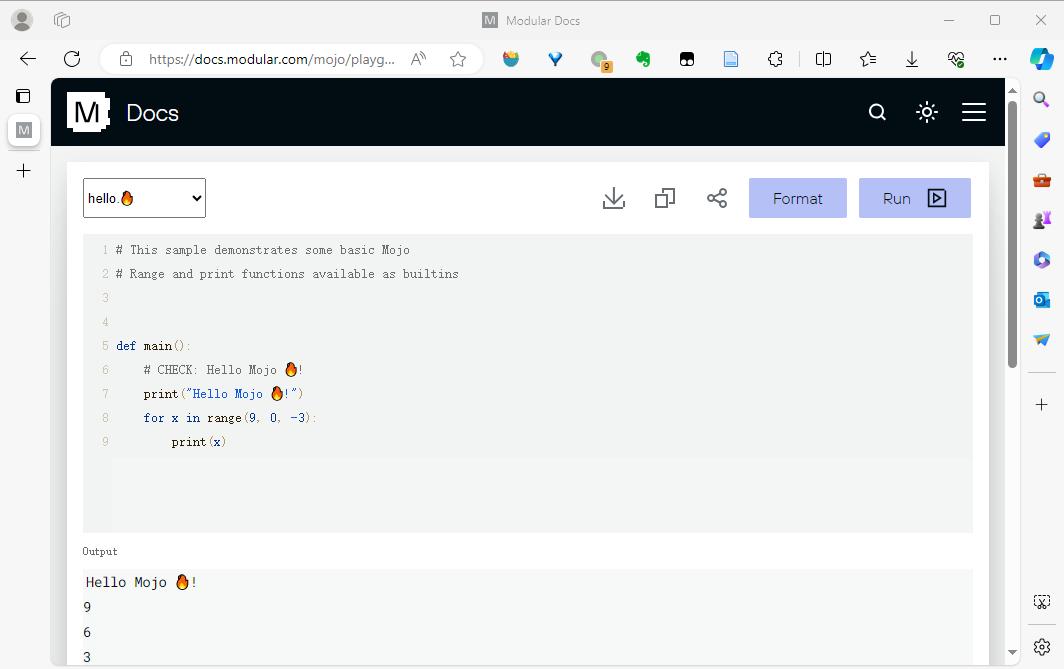Open the hello file selector dropdown
Viewport: 1064px width, 669px height.
coord(144,198)
